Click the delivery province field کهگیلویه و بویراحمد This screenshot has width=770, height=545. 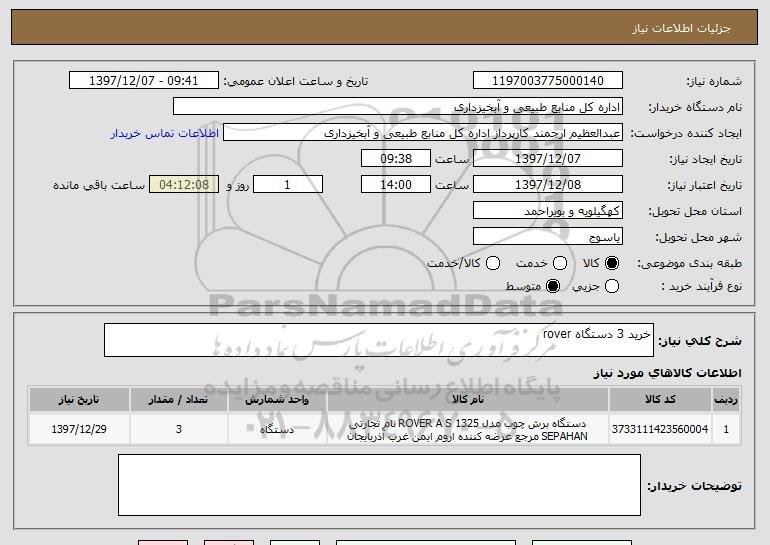pos(548,211)
